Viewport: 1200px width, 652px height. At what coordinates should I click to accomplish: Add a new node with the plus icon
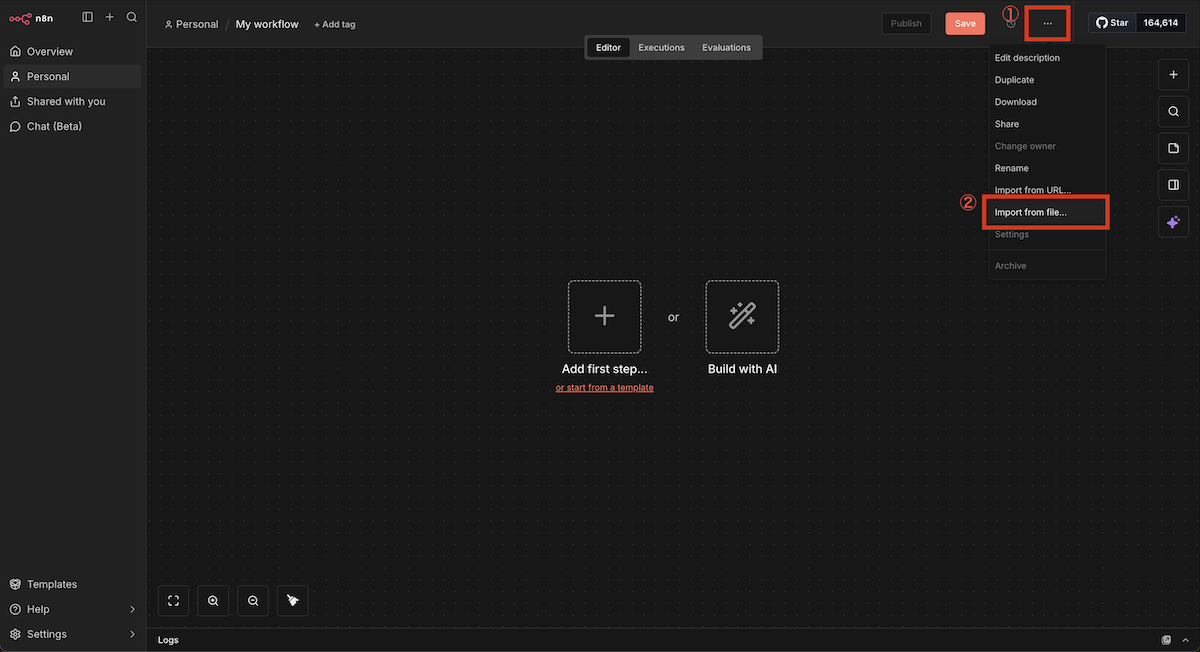(x=1172, y=74)
